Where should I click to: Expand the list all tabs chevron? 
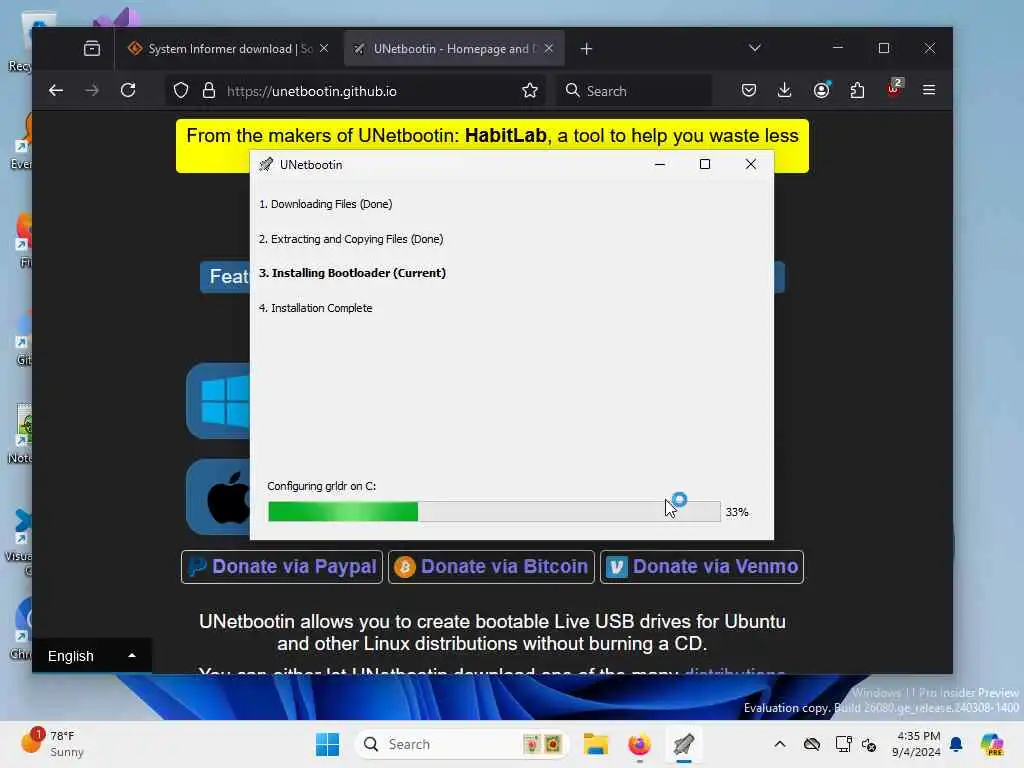coord(755,48)
